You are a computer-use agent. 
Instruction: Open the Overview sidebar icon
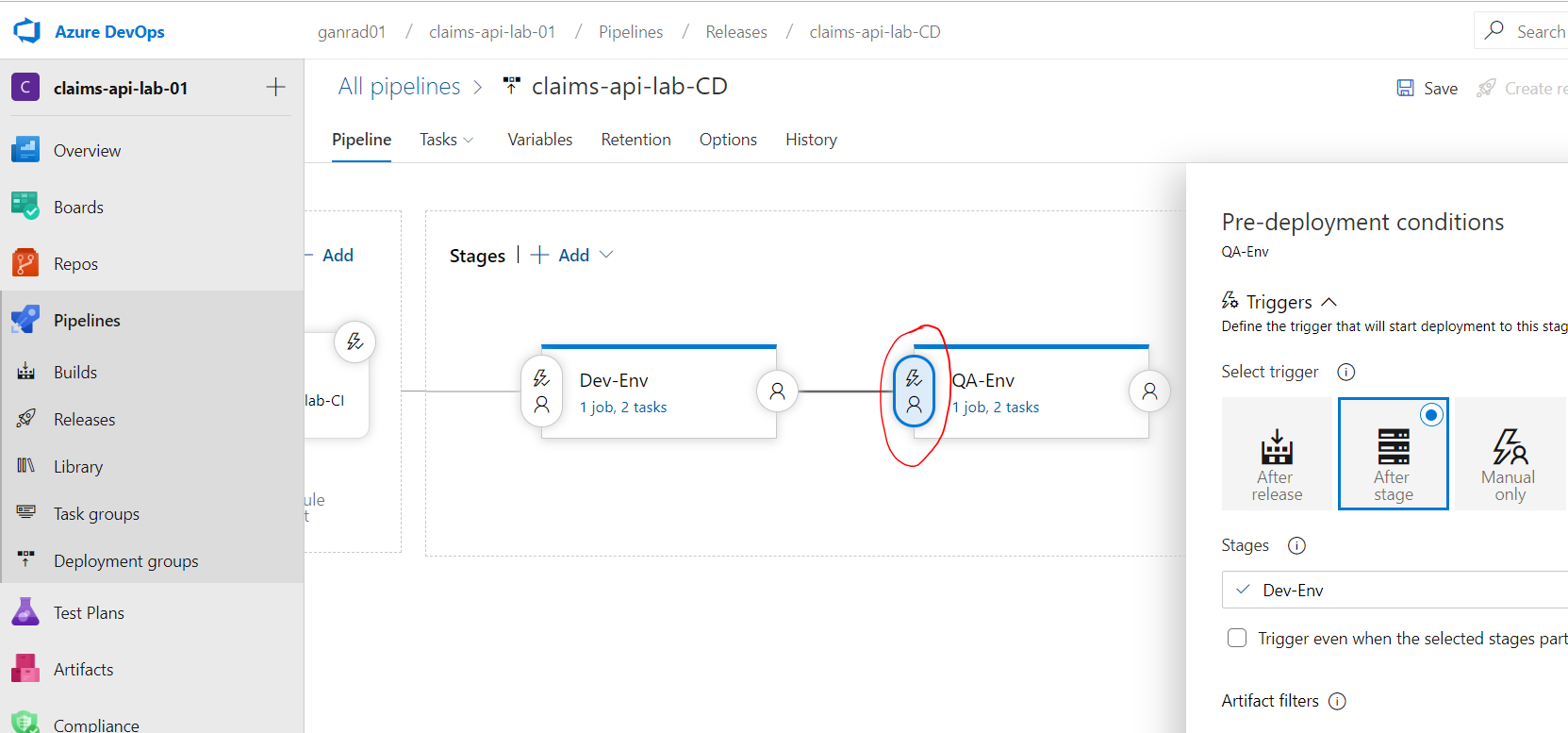[25, 150]
